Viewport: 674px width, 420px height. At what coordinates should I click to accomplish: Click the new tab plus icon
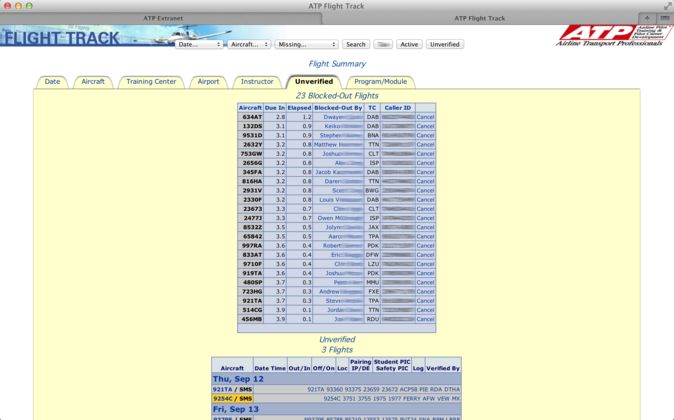click(648, 18)
